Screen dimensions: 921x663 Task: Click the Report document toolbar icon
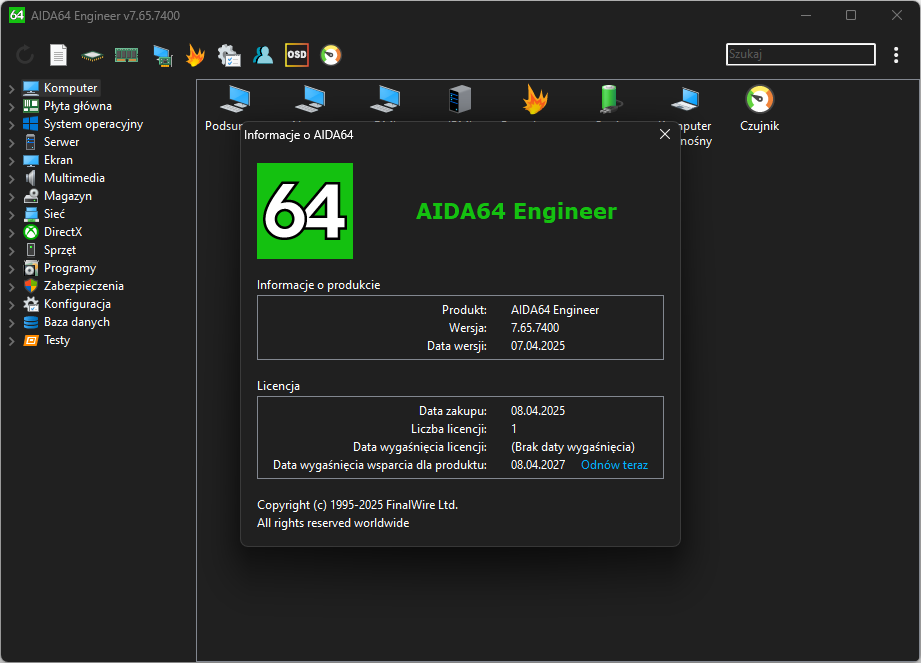click(x=58, y=55)
